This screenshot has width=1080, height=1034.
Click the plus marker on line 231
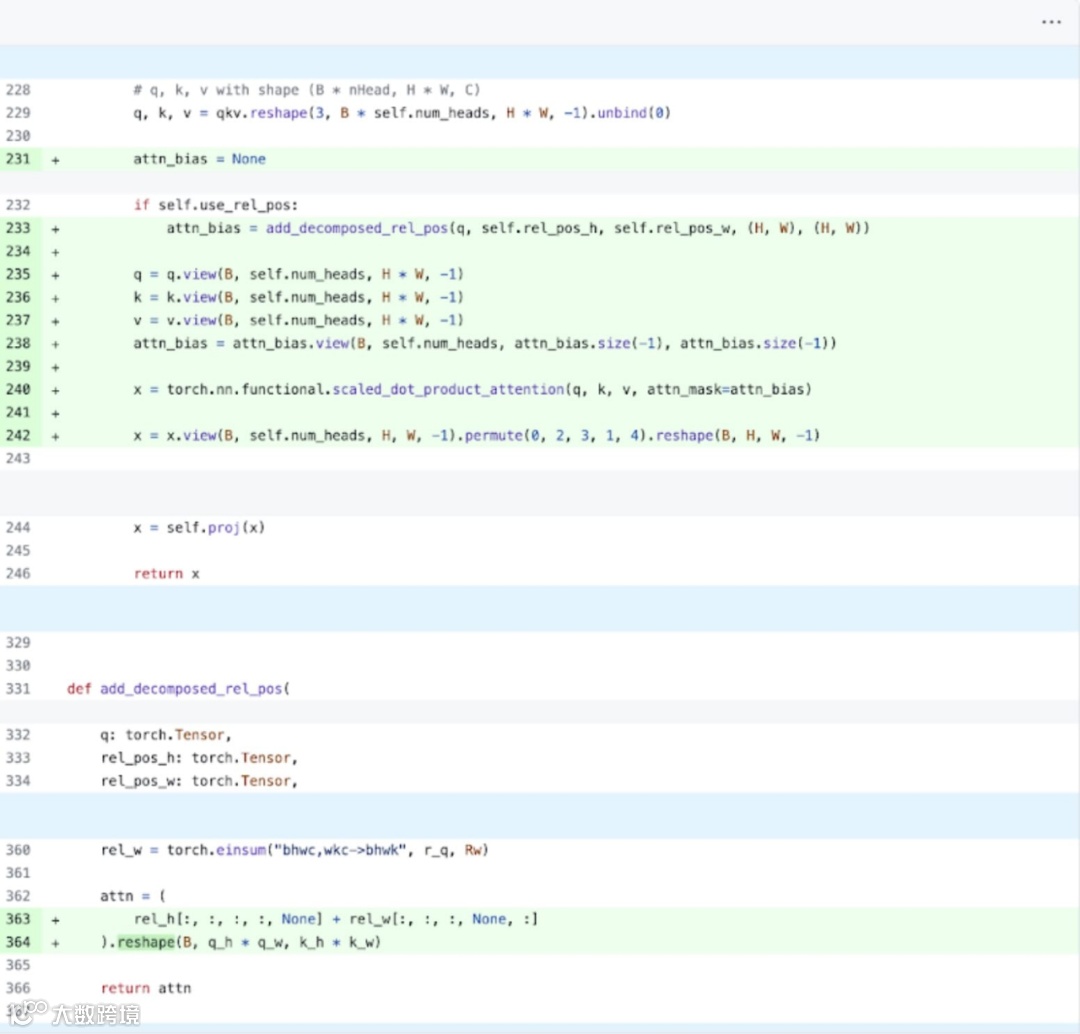click(55, 160)
